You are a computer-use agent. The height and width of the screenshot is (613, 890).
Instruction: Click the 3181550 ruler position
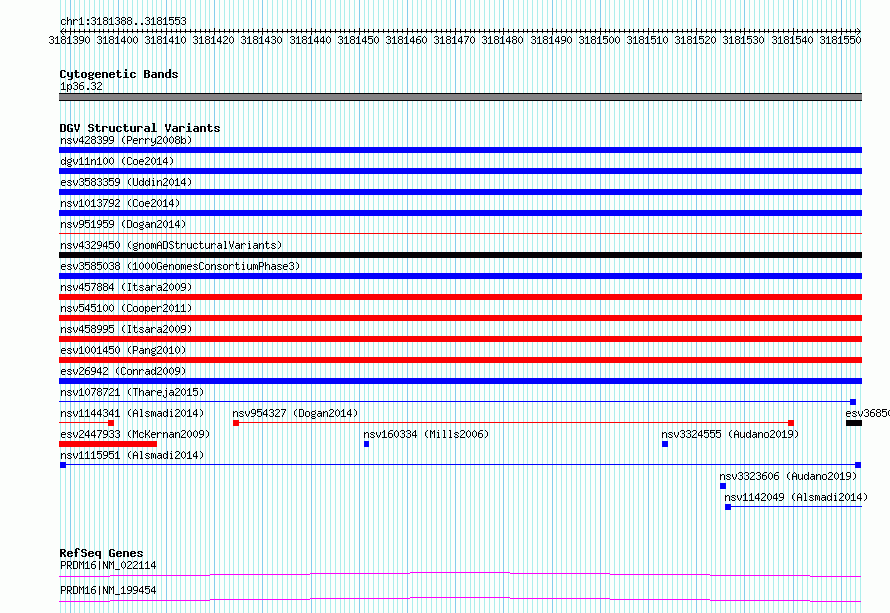[x=840, y=40]
